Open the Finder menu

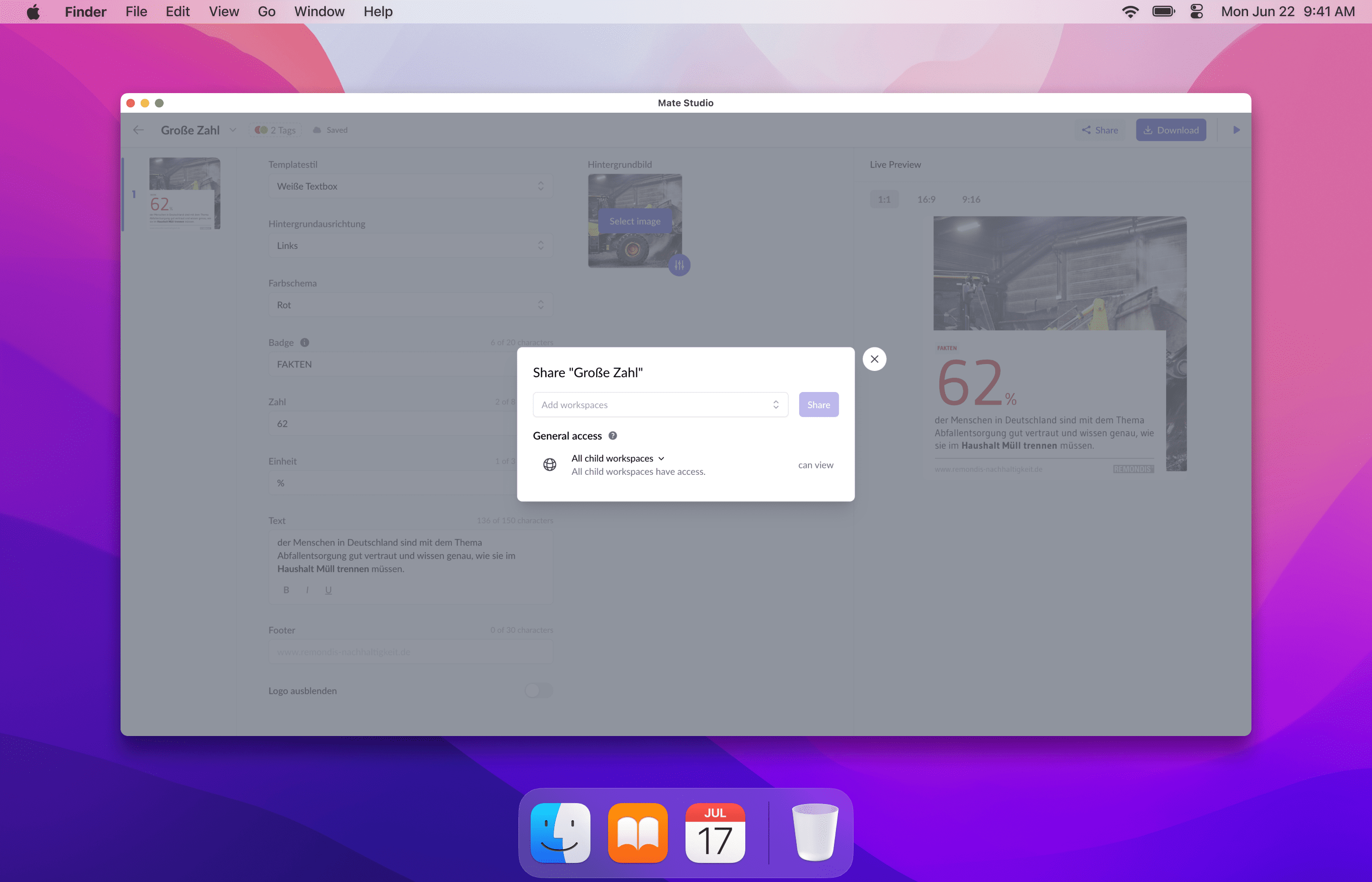click(85, 11)
